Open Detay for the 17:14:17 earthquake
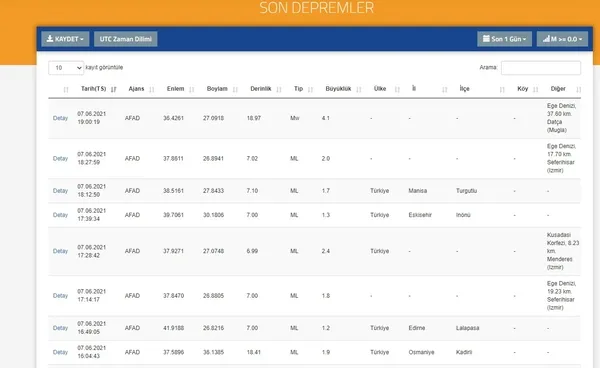Screen dimensions: 600x368 click(x=60, y=296)
